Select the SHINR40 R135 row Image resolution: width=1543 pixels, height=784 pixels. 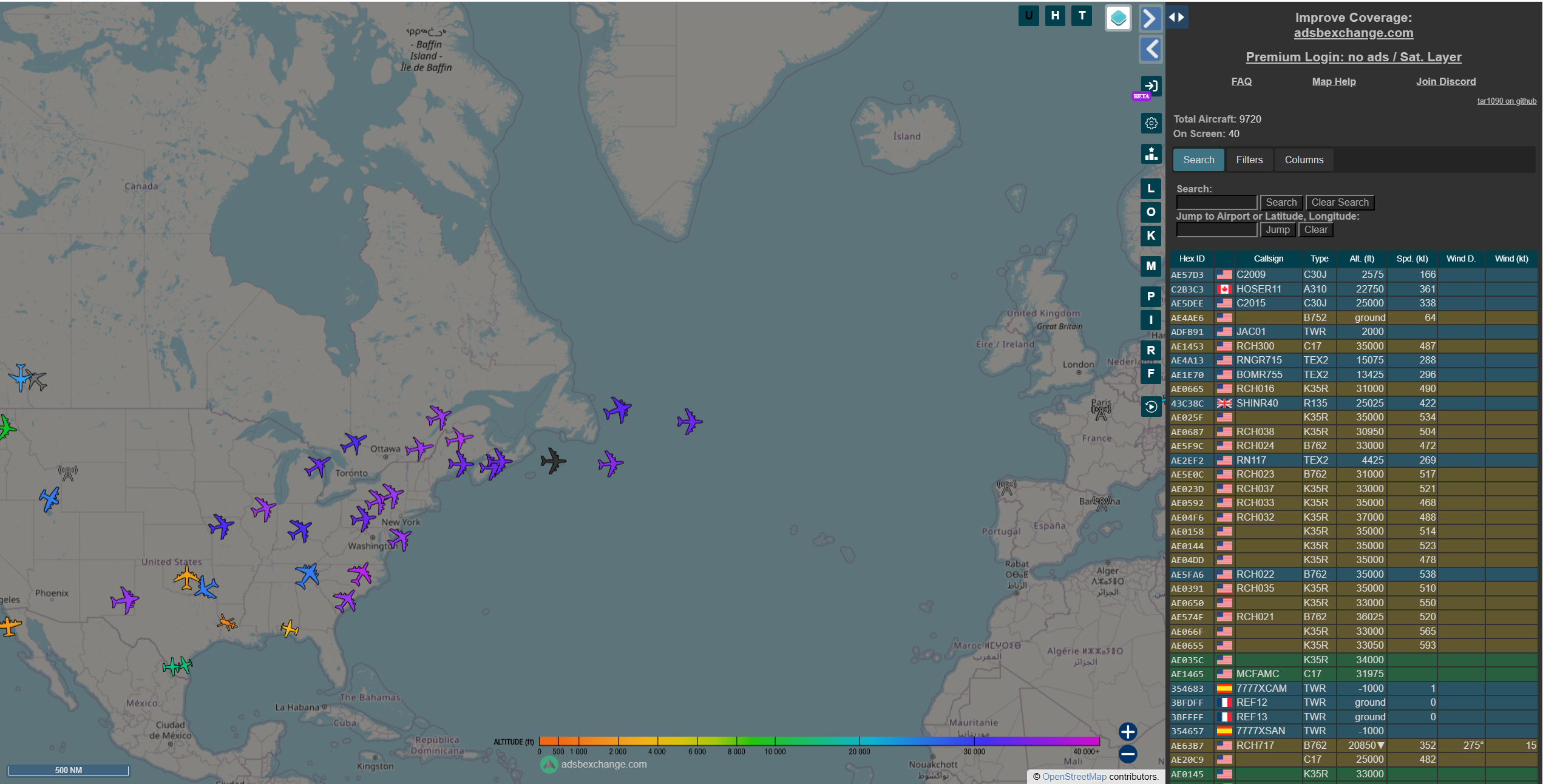tap(1354, 404)
